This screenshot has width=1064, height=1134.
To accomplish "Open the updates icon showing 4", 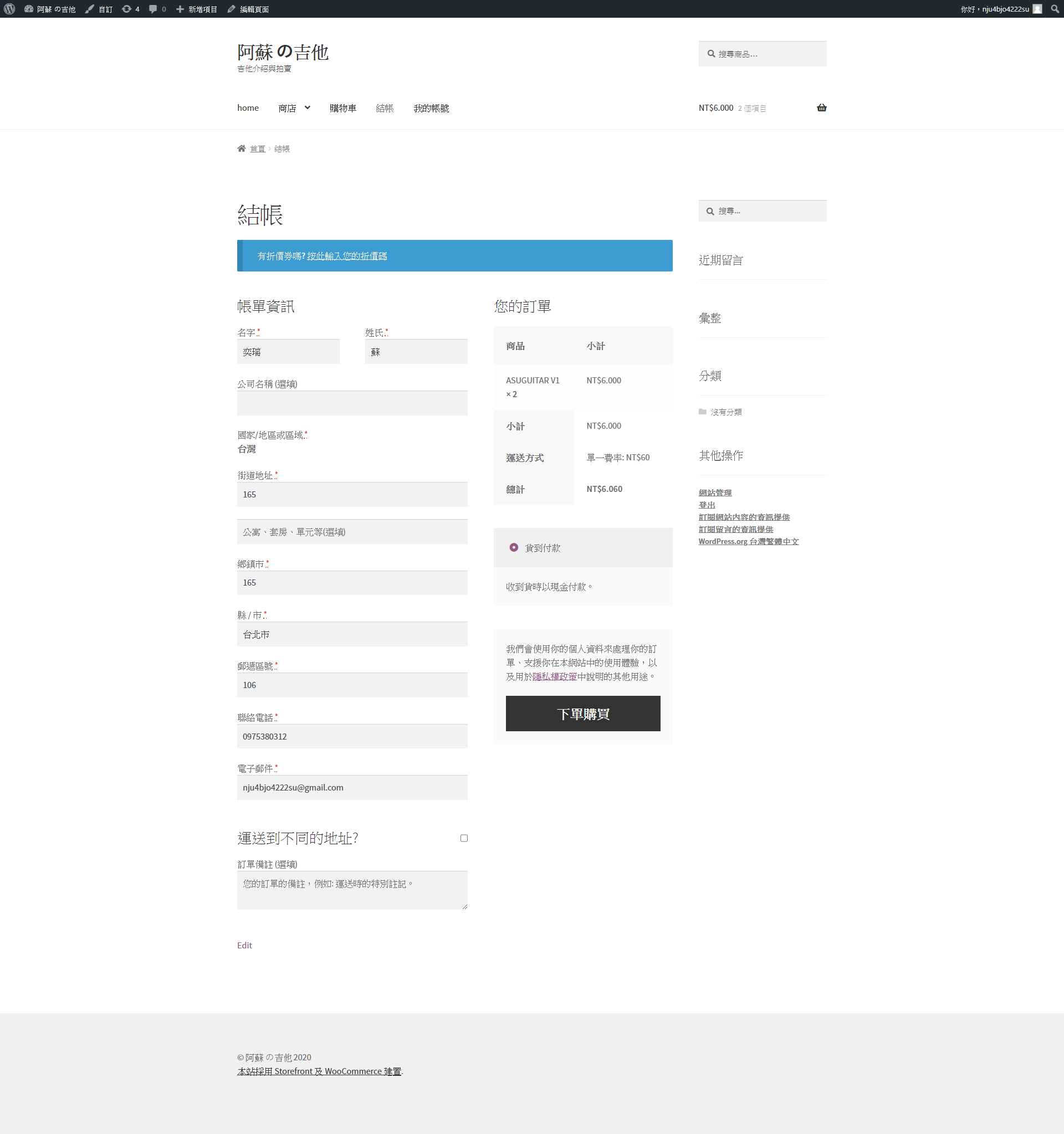I will click(127, 9).
